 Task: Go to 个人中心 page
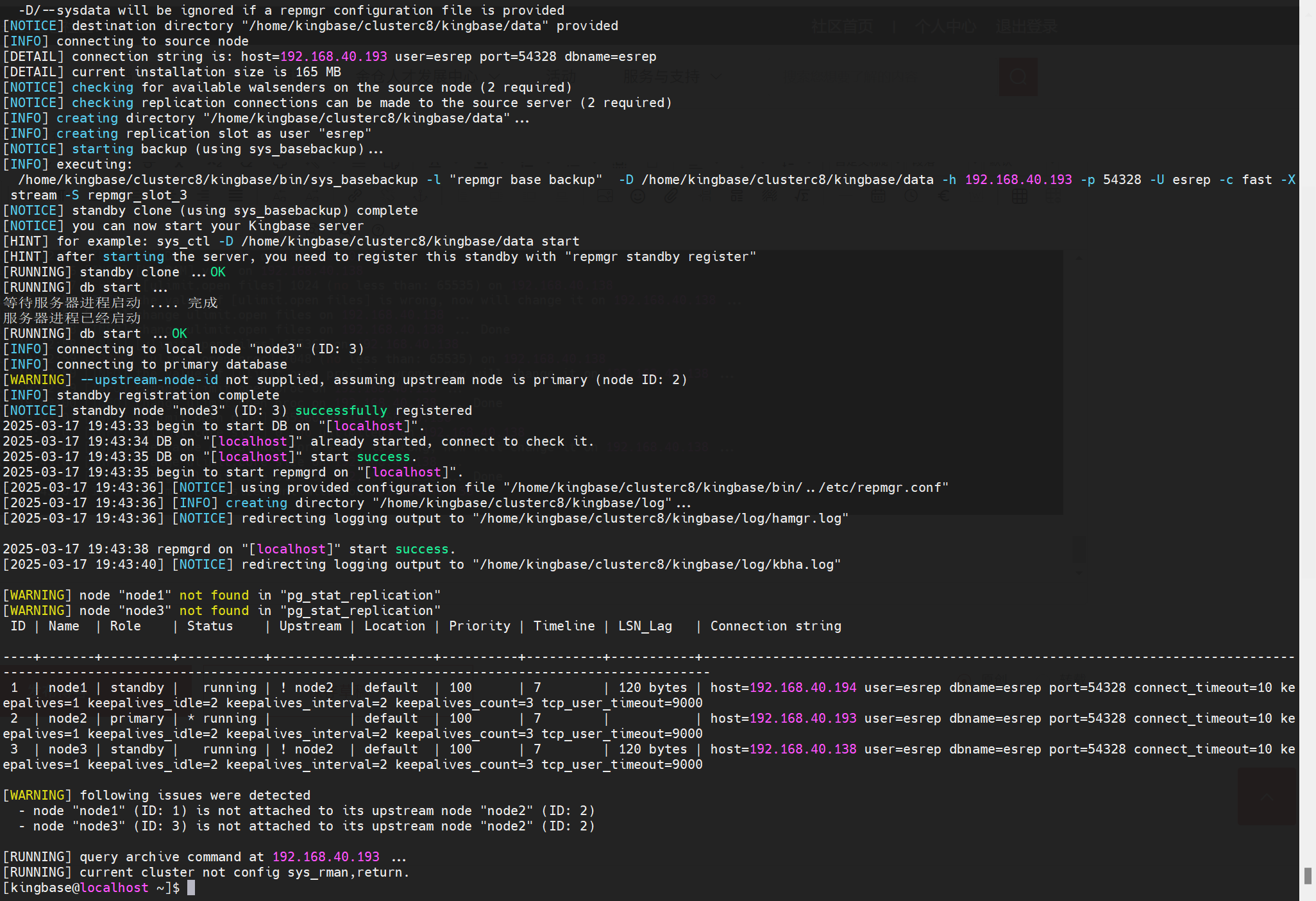point(945,26)
